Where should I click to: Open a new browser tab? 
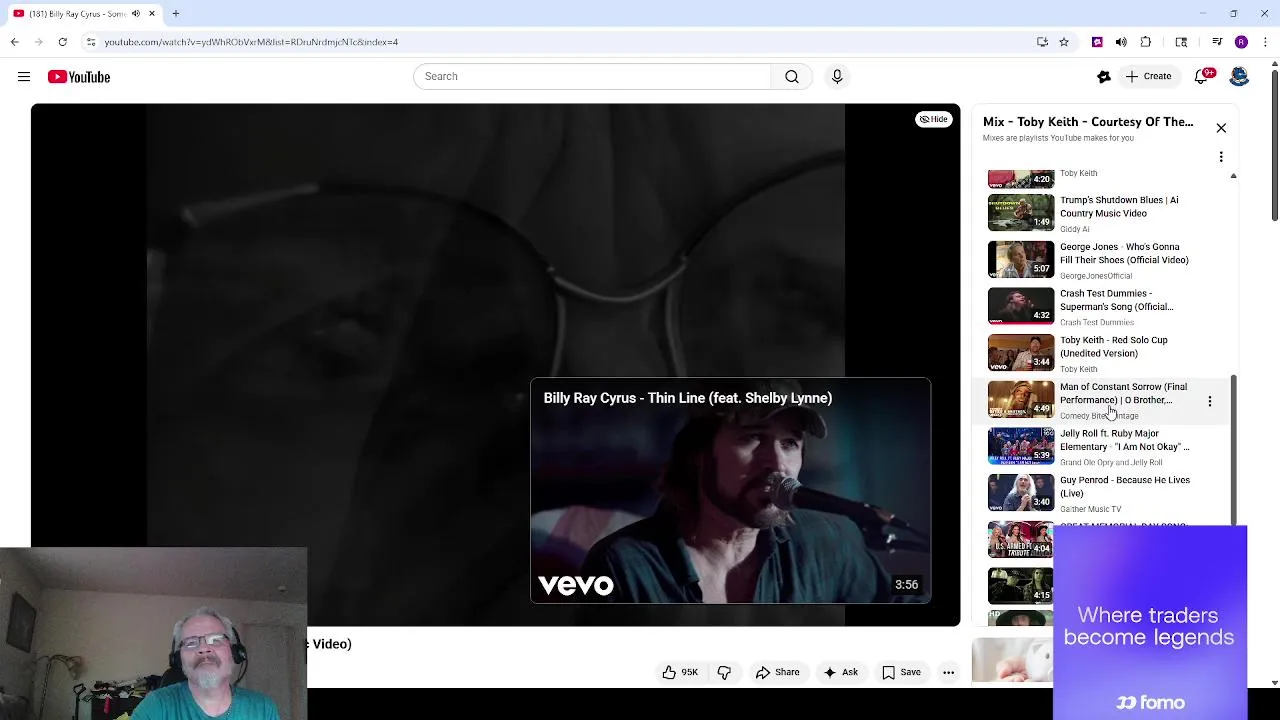(x=176, y=14)
